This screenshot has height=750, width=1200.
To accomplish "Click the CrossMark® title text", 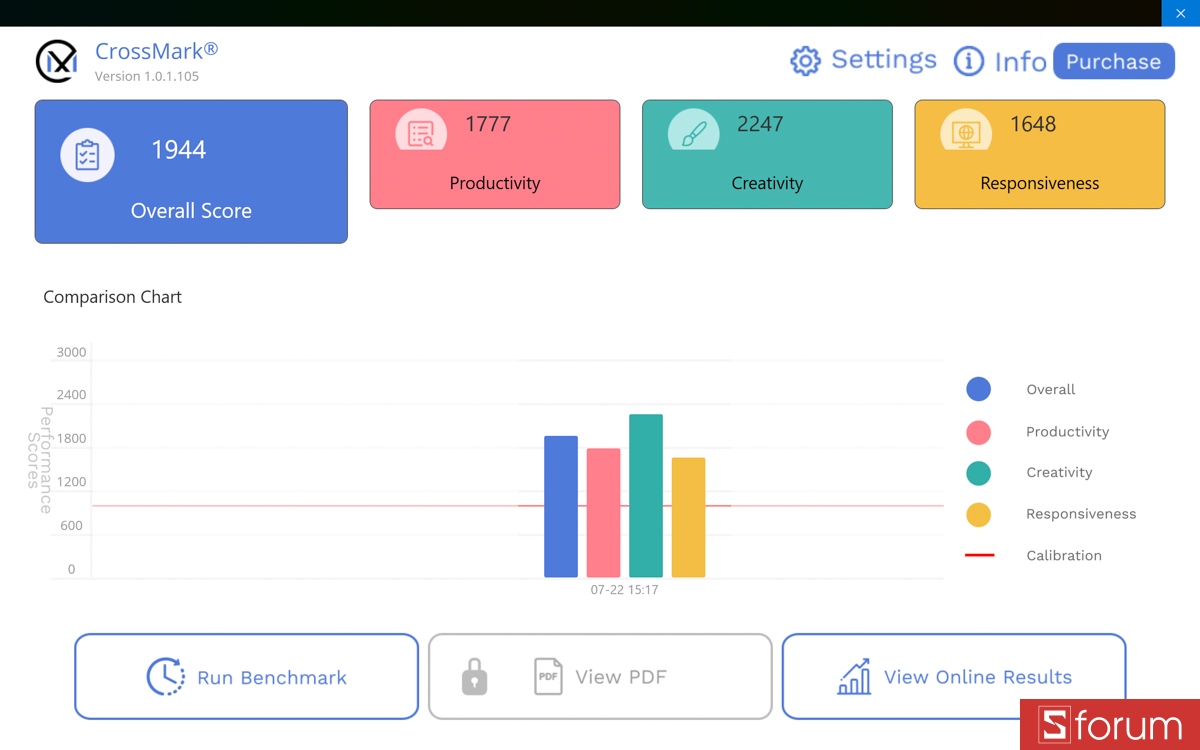I will [x=156, y=50].
